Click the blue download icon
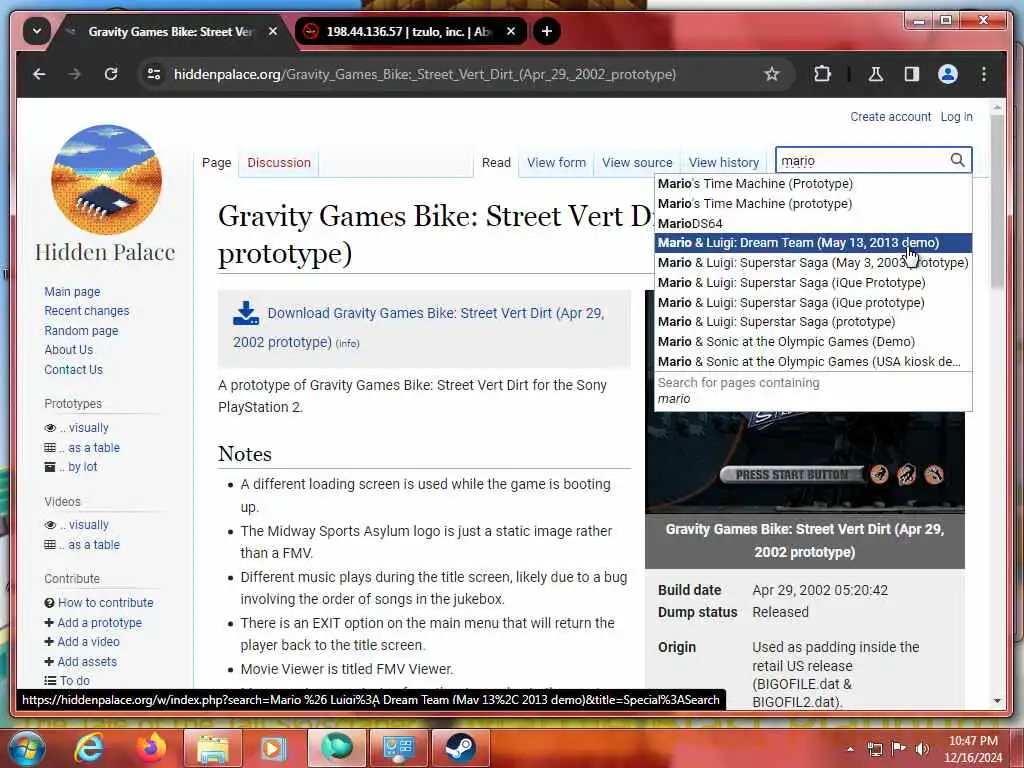The width and height of the screenshot is (1024, 768). coord(246,313)
